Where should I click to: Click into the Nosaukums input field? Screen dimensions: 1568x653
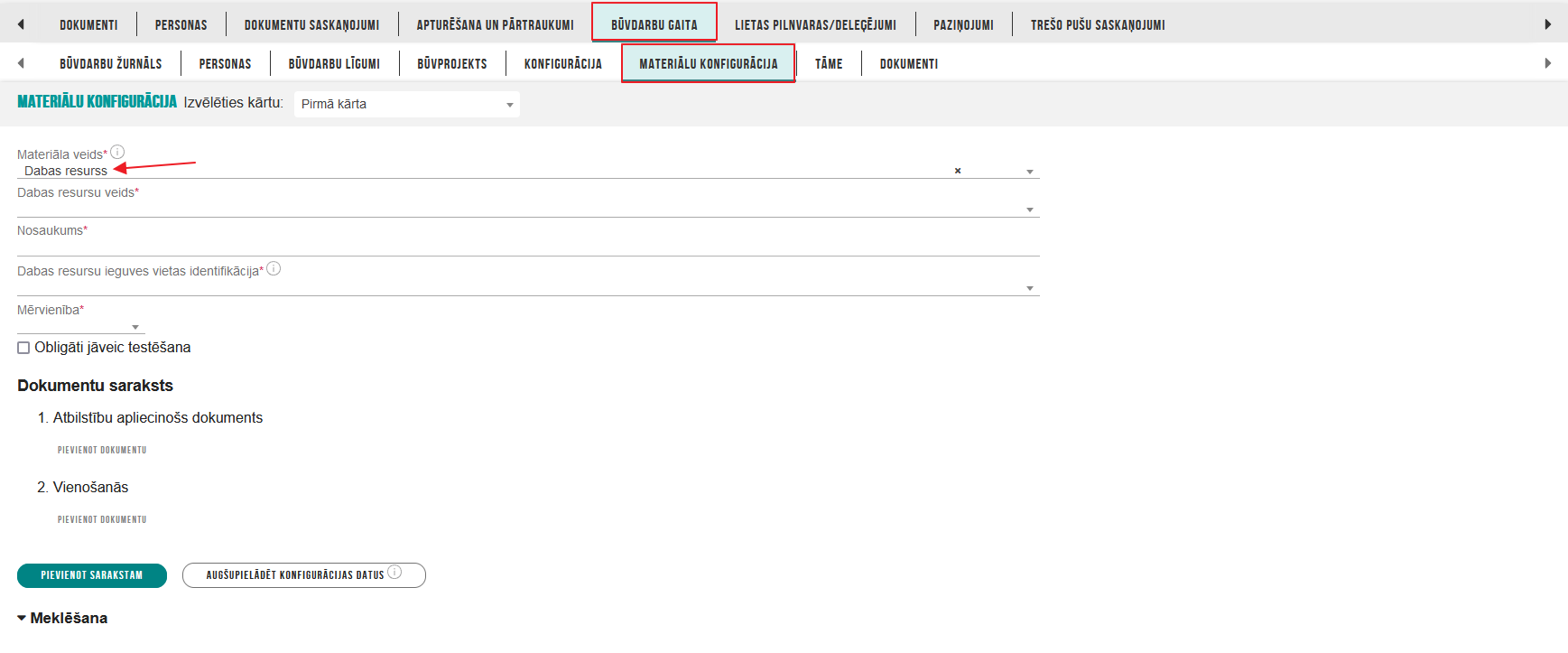(528, 247)
